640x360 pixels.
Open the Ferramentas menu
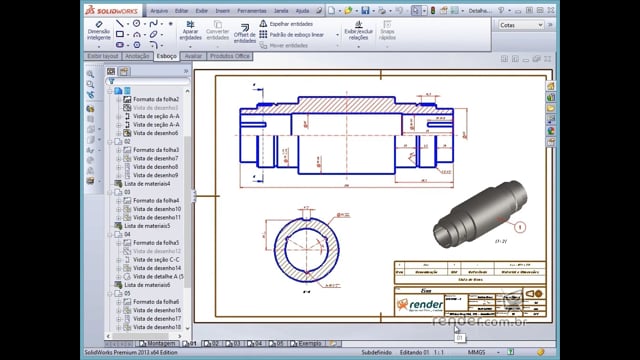[x=251, y=11]
